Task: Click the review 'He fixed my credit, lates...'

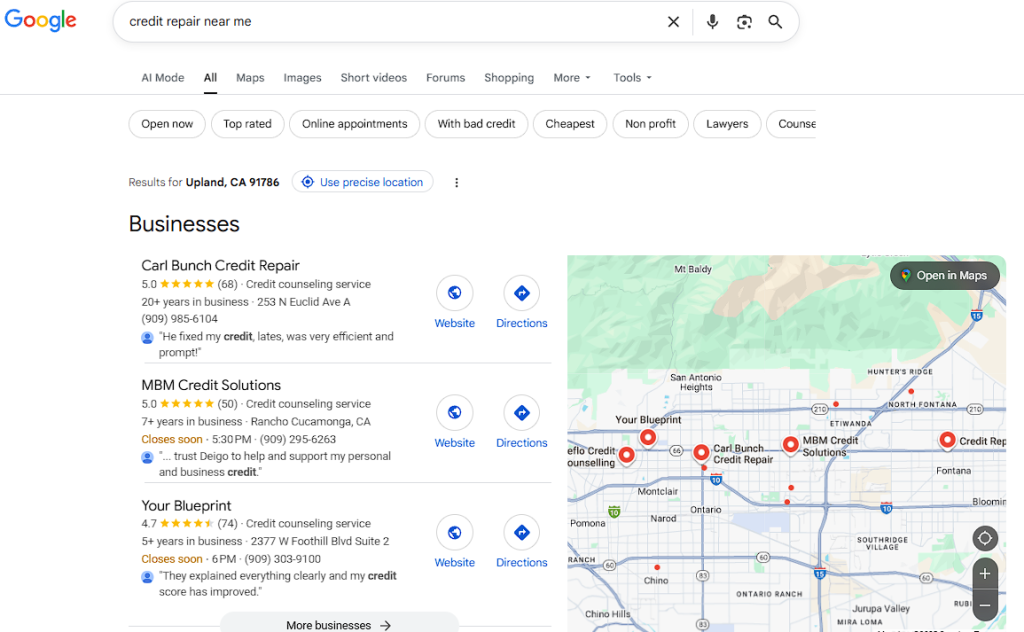Action: coord(276,344)
